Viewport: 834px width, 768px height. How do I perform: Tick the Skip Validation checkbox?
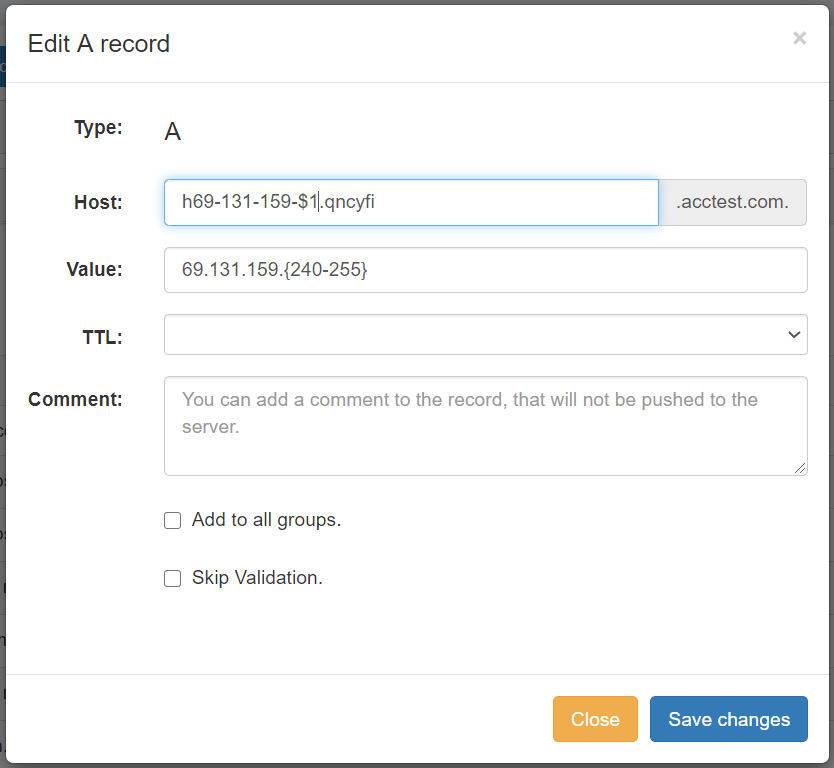(173, 579)
